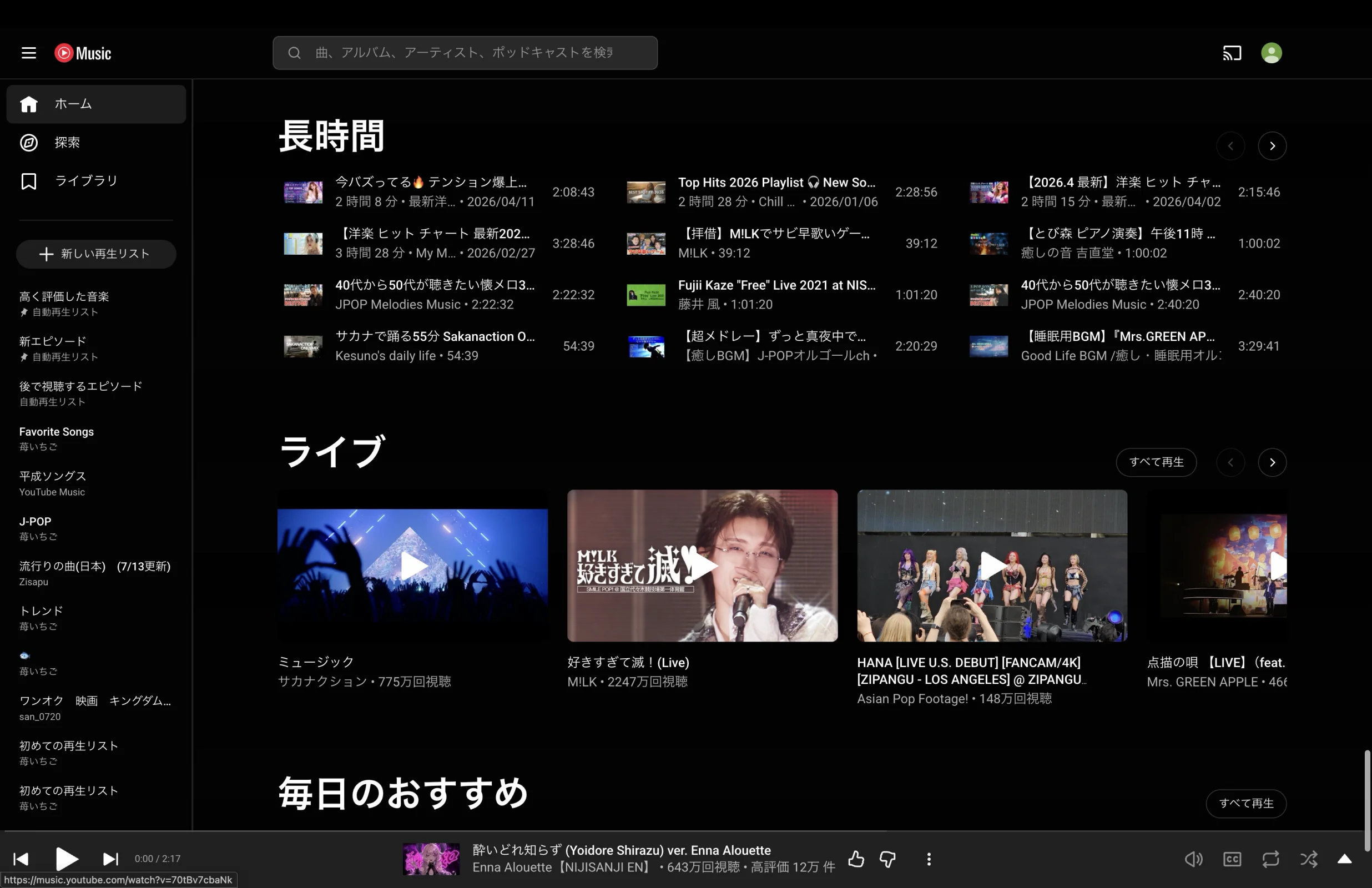Open the Favorite Songs playlist
The image size is (1372, 888).
(x=96, y=438)
